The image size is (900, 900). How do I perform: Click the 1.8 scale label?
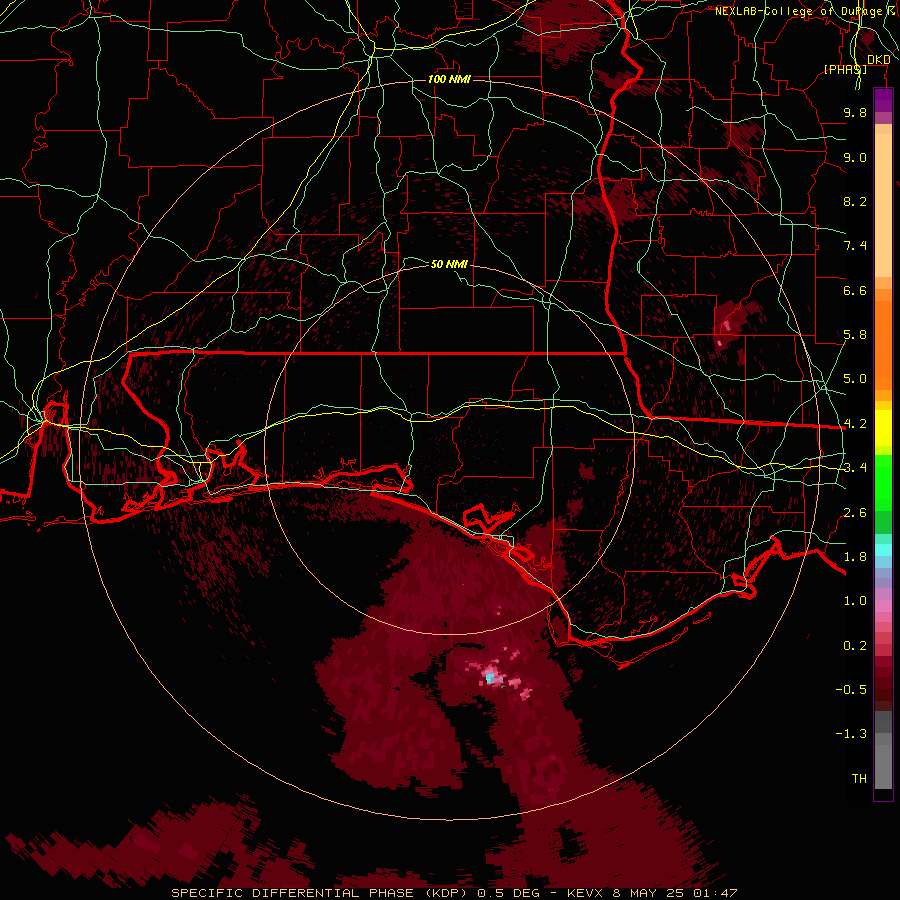click(855, 557)
